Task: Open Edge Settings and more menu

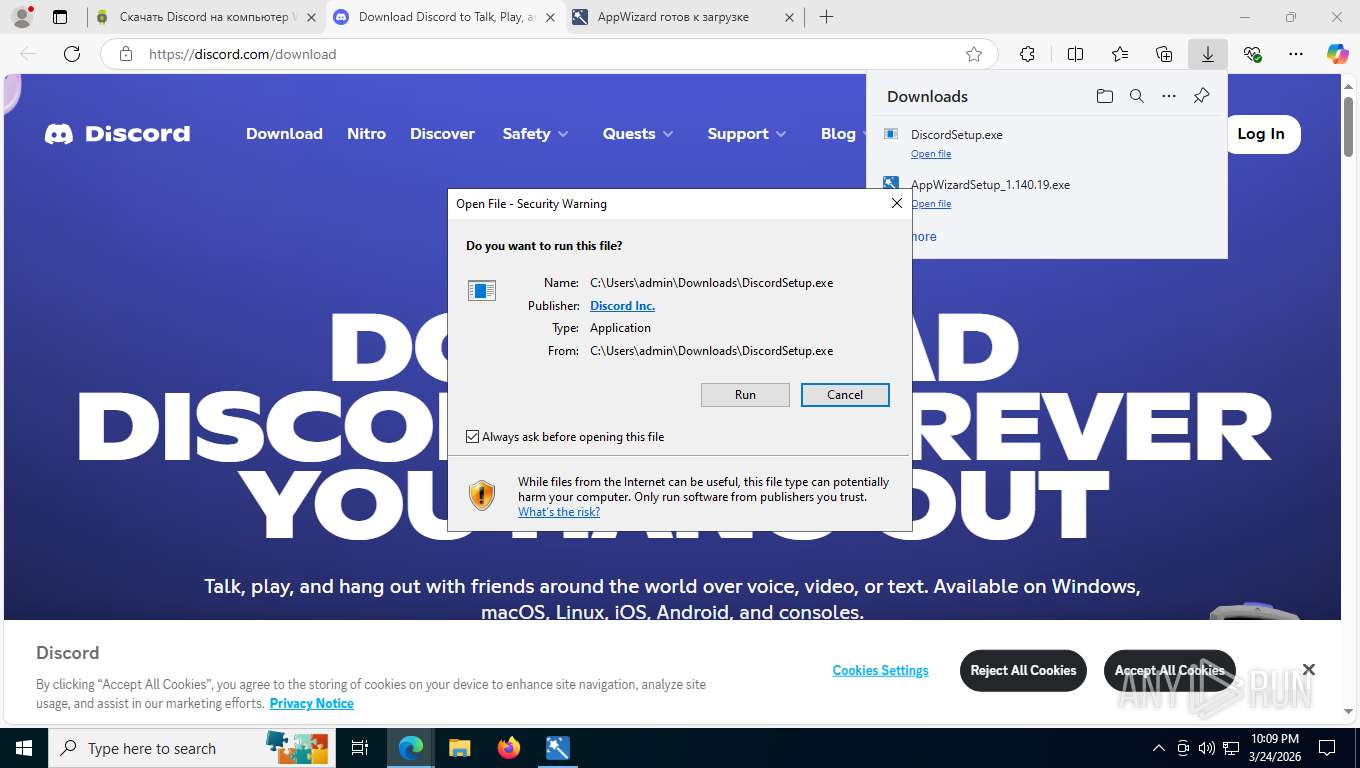Action: pyautogui.click(x=1296, y=54)
